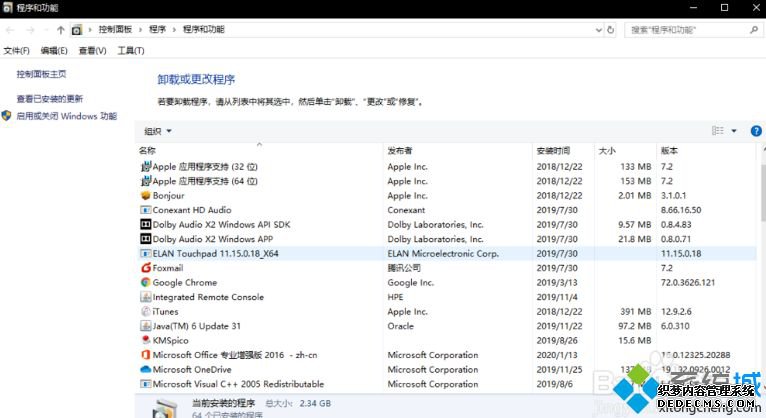Click Dolby Audio X2 Windows API SDK icon
This screenshot has width=766, height=418.
coord(146,225)
